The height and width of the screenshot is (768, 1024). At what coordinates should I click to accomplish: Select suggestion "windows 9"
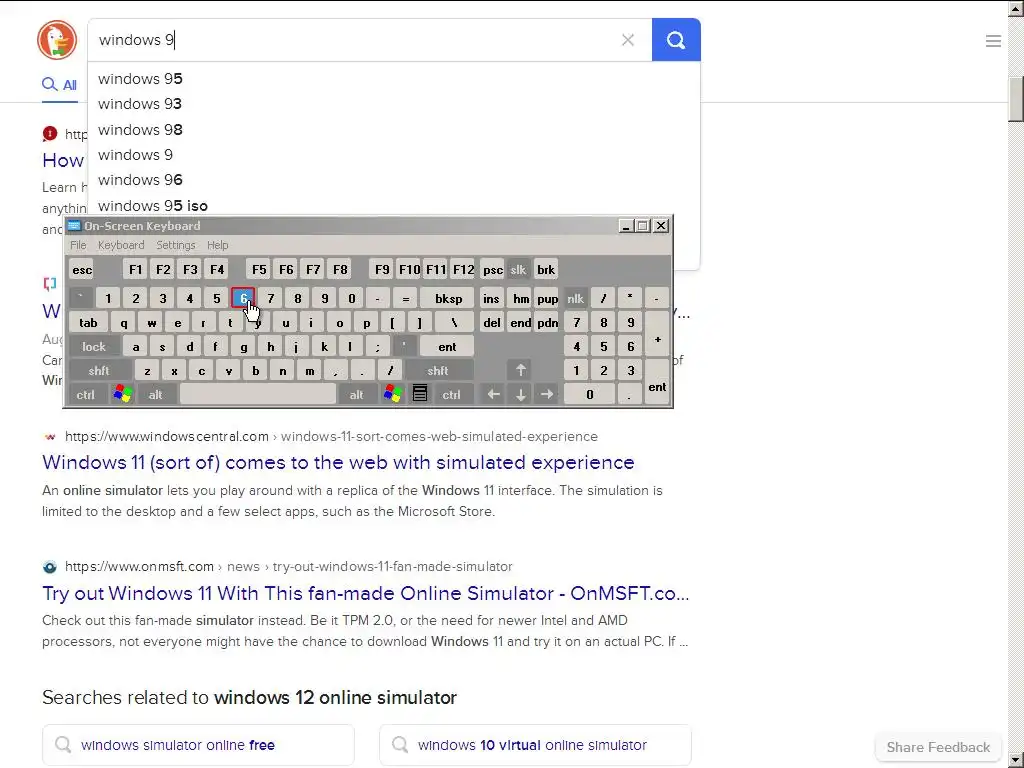pyautogui.click(x=393, y=155)
